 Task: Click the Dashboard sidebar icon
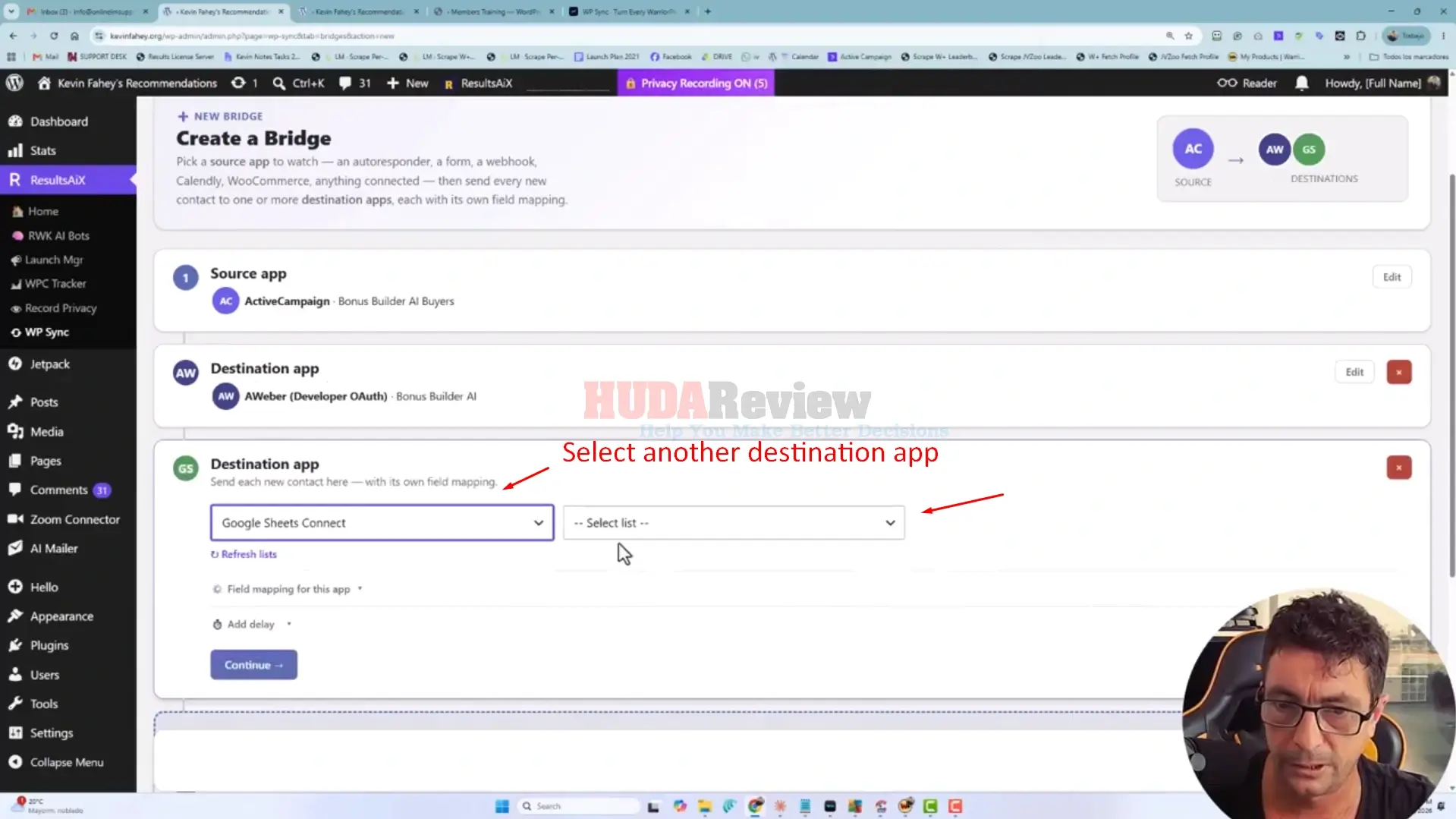(15, 121)
